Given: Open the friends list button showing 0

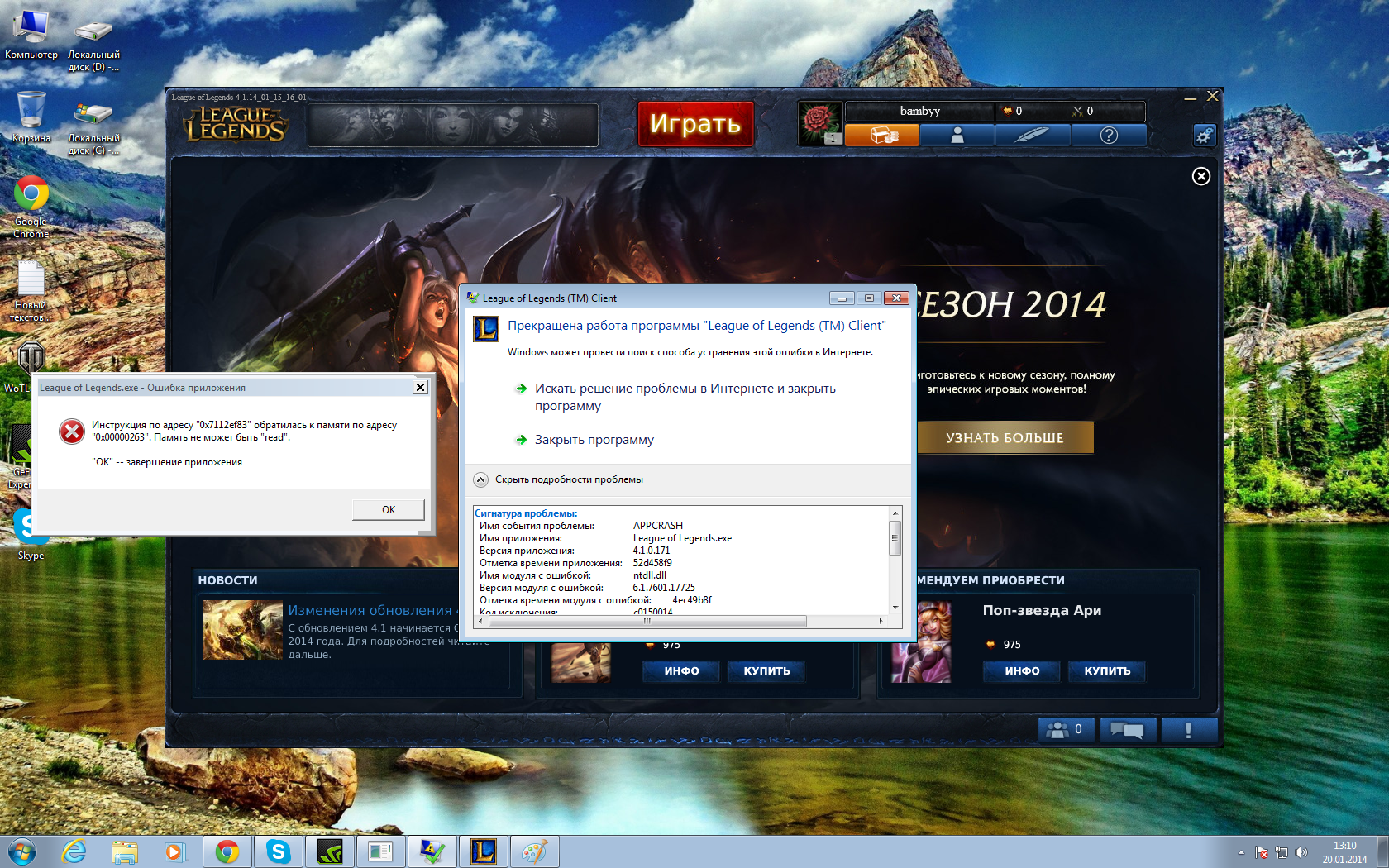Looking at the screenshot, I should pyautogui.click(x=1066, y=730).
